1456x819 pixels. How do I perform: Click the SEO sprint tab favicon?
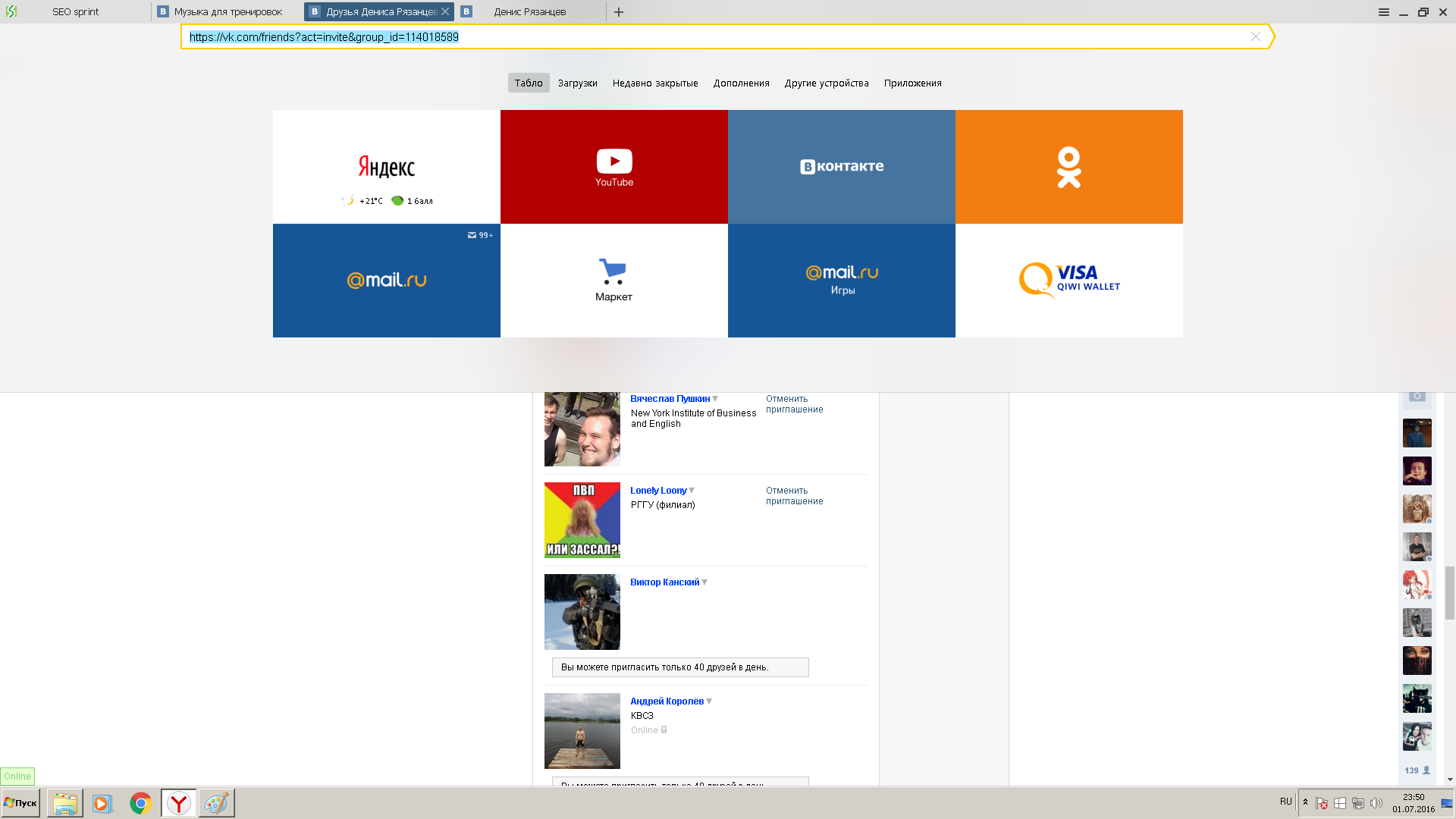coord(11,12)
